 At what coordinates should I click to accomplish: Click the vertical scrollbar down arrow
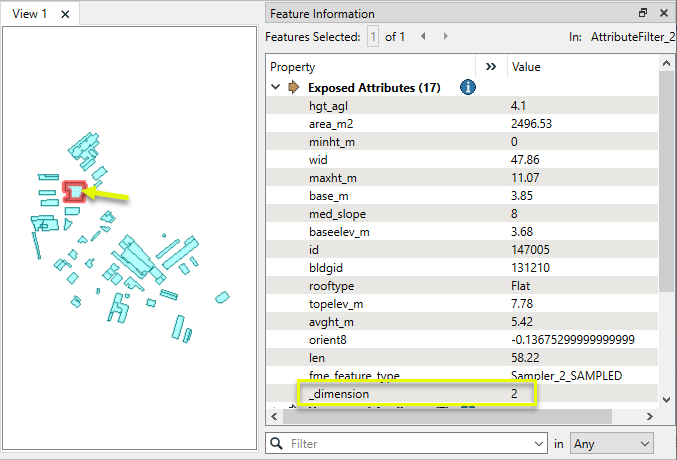[666, 397]
